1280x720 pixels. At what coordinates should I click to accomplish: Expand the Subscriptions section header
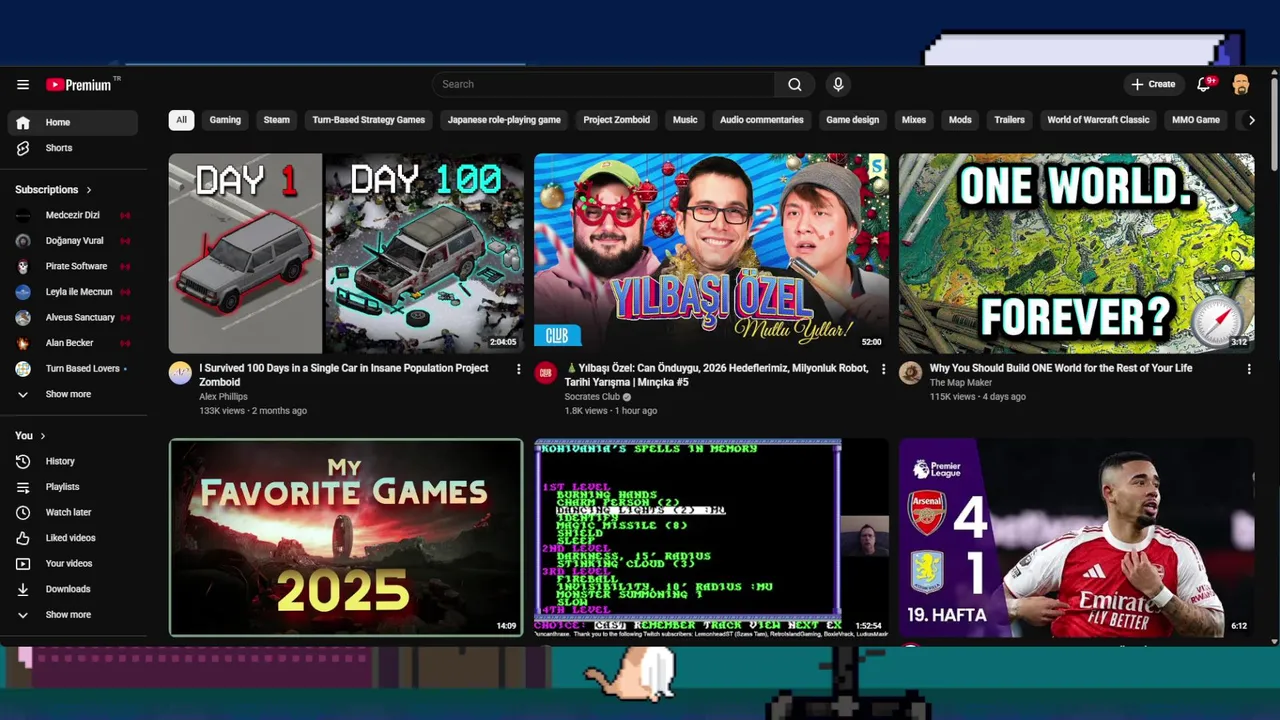click(53, 190)
